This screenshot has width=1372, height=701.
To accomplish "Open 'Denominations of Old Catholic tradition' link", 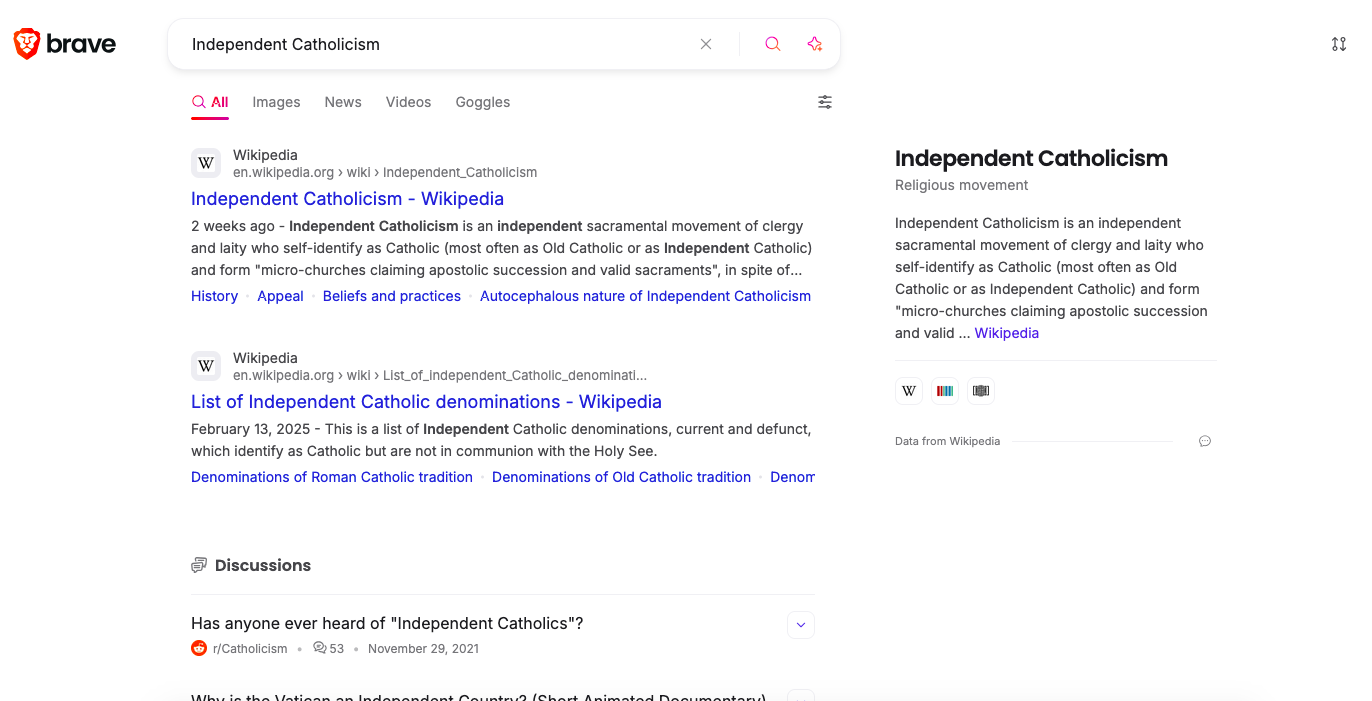I will pyautogui.click(x=621, y=477).
